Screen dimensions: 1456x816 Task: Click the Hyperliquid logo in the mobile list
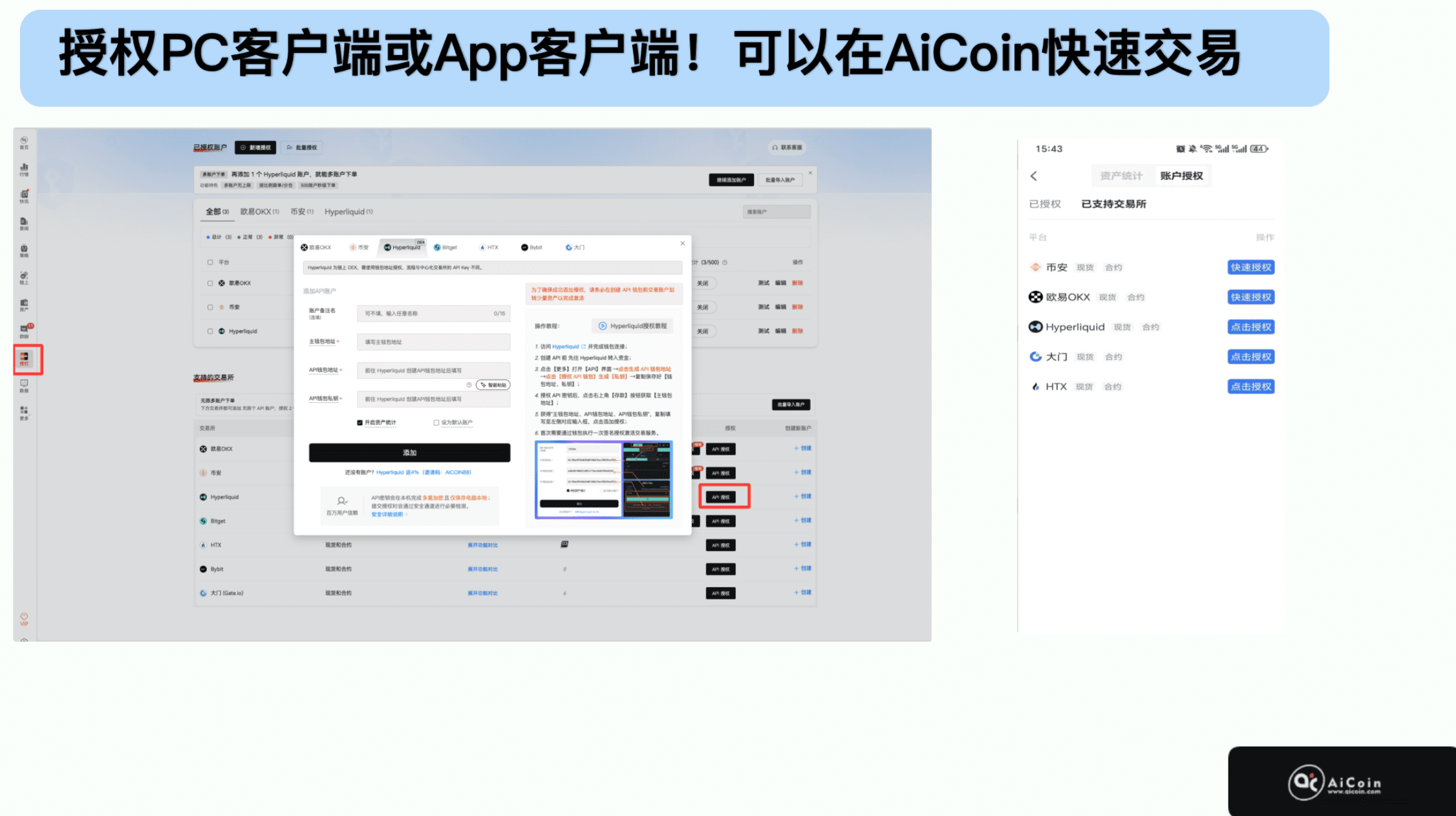click(x=1035, y=327)
